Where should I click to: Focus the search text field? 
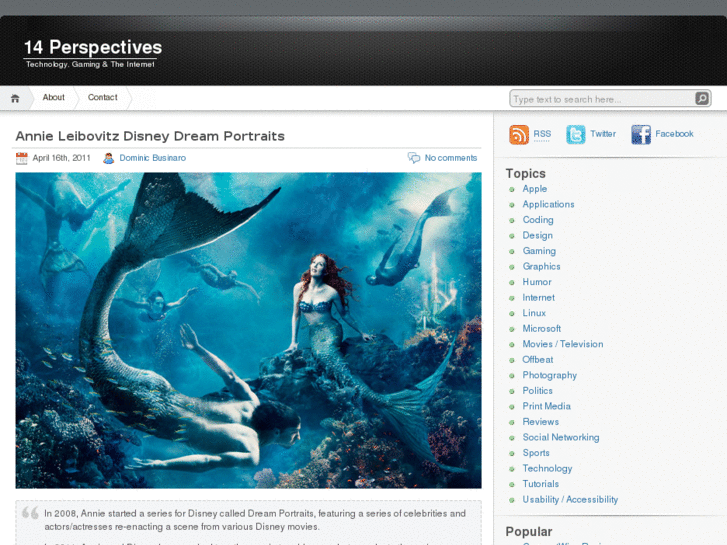(602, 99)
